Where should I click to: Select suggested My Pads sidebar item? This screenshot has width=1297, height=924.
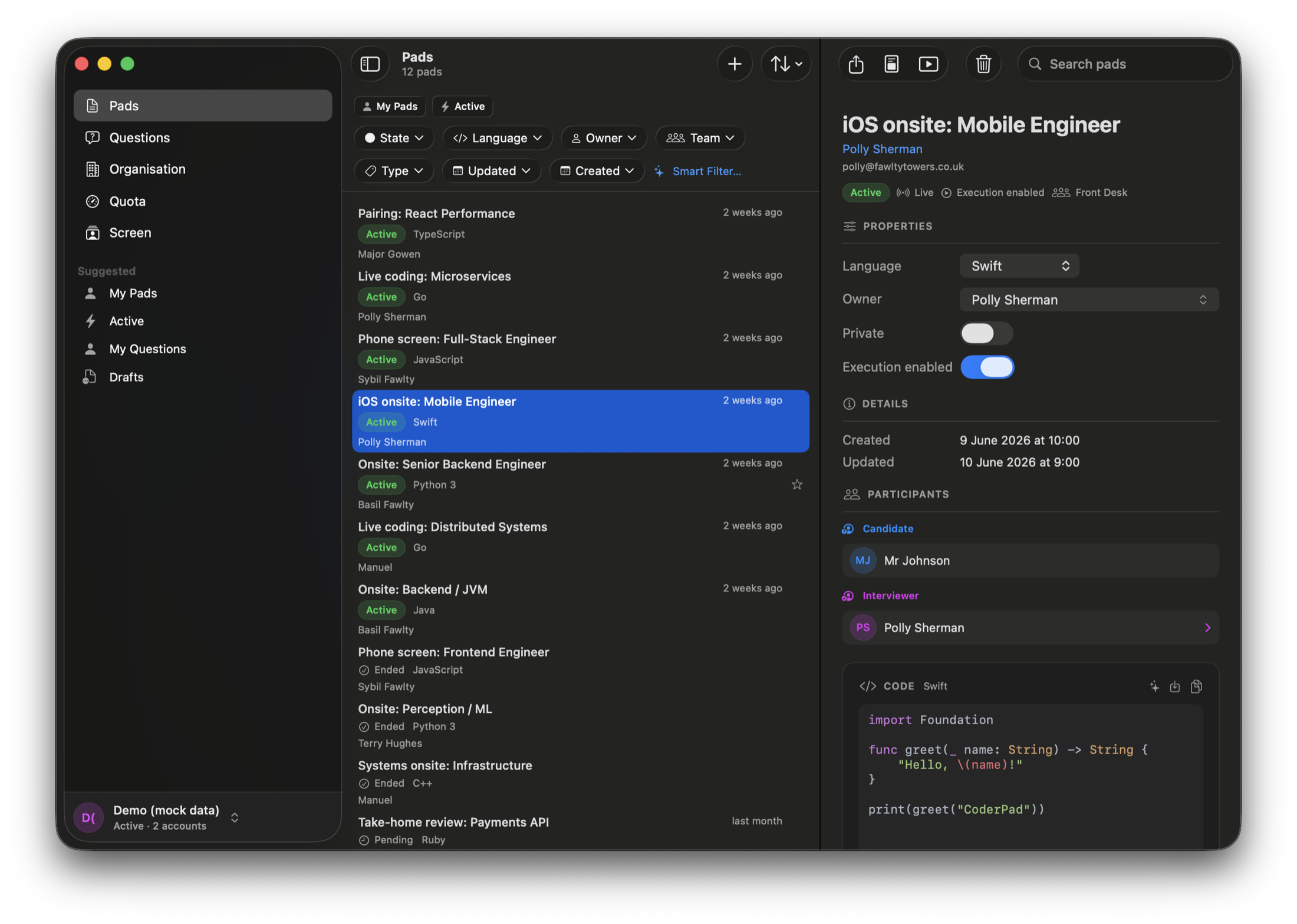(x=203, y=293)
